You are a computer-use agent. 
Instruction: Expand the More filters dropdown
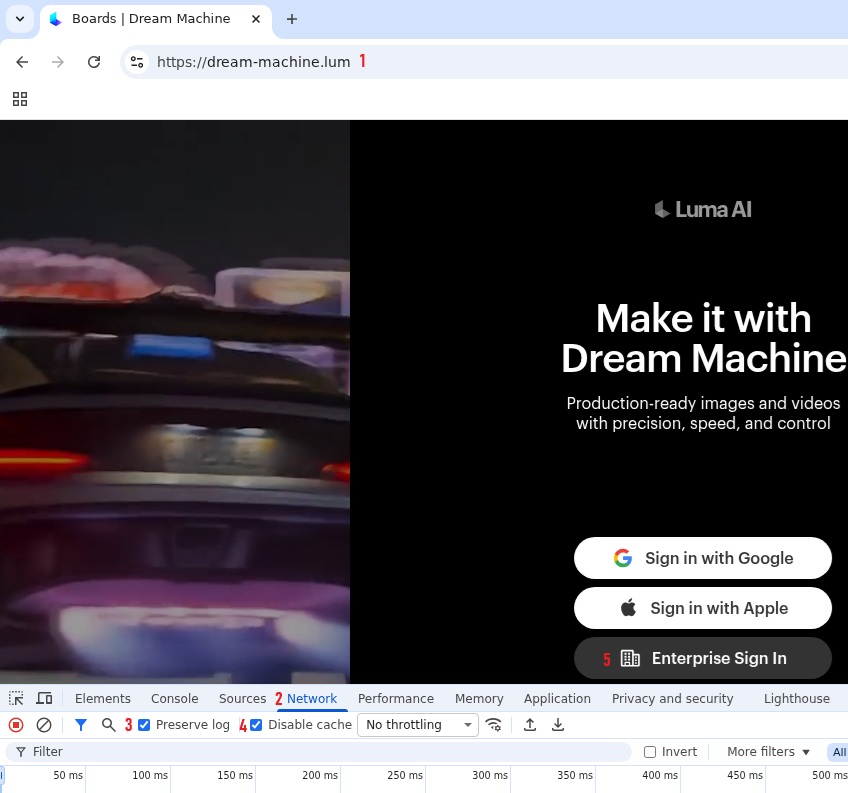pyautogui.click(x=768, y=752)
